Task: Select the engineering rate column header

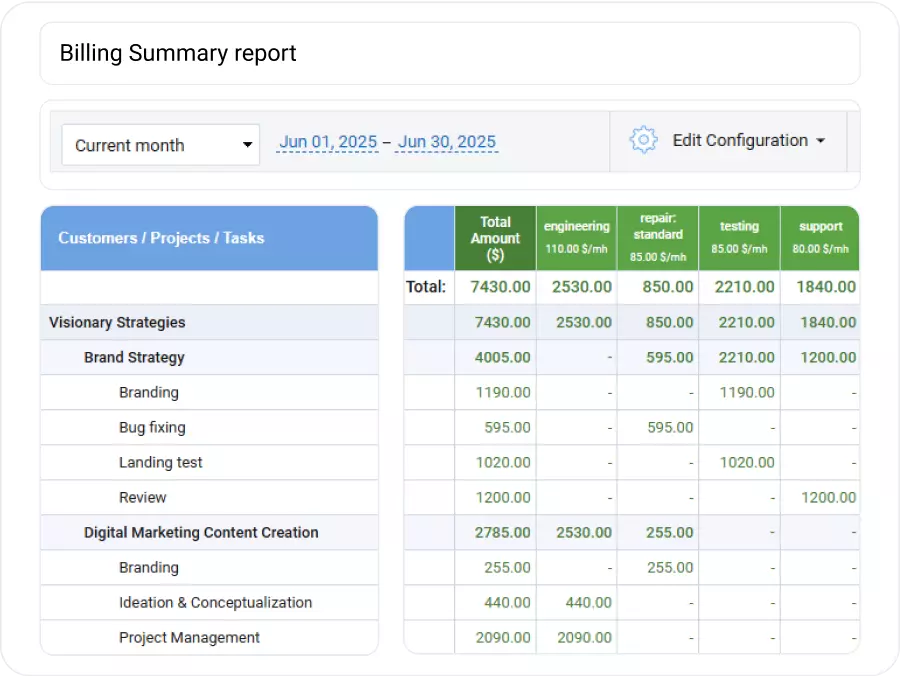Action: point(576,238)
